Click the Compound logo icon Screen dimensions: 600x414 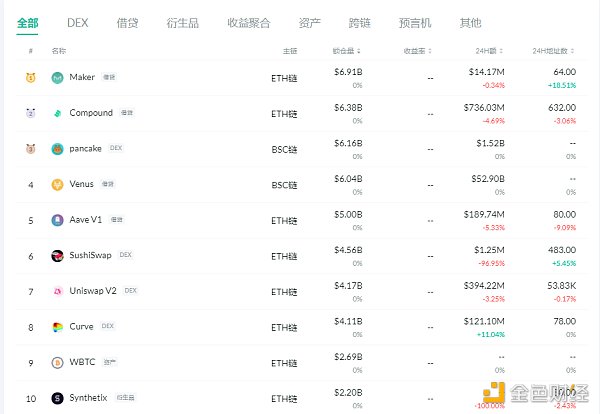pos(58,113)
